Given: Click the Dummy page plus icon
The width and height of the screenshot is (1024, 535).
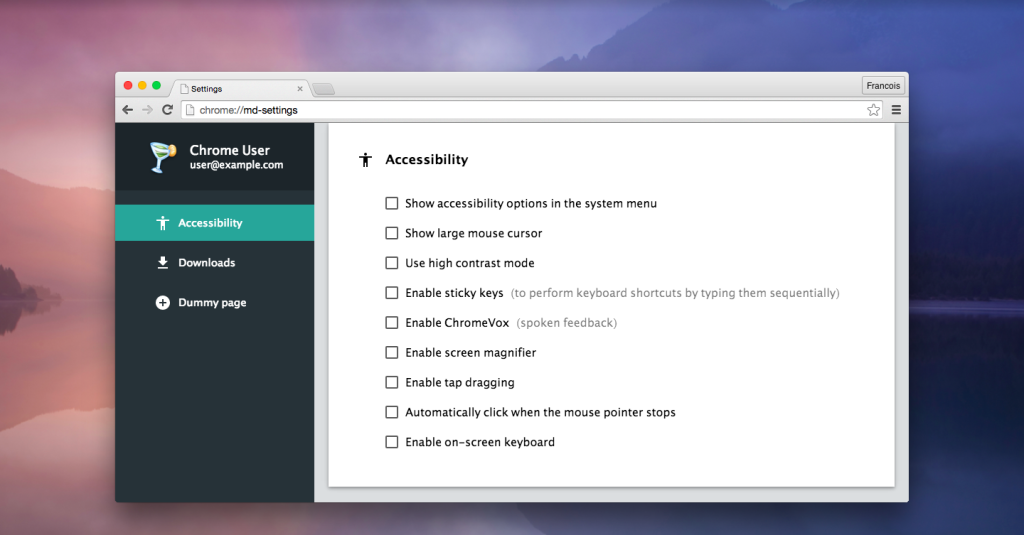Looking at the screenshot, I should 163,303.
